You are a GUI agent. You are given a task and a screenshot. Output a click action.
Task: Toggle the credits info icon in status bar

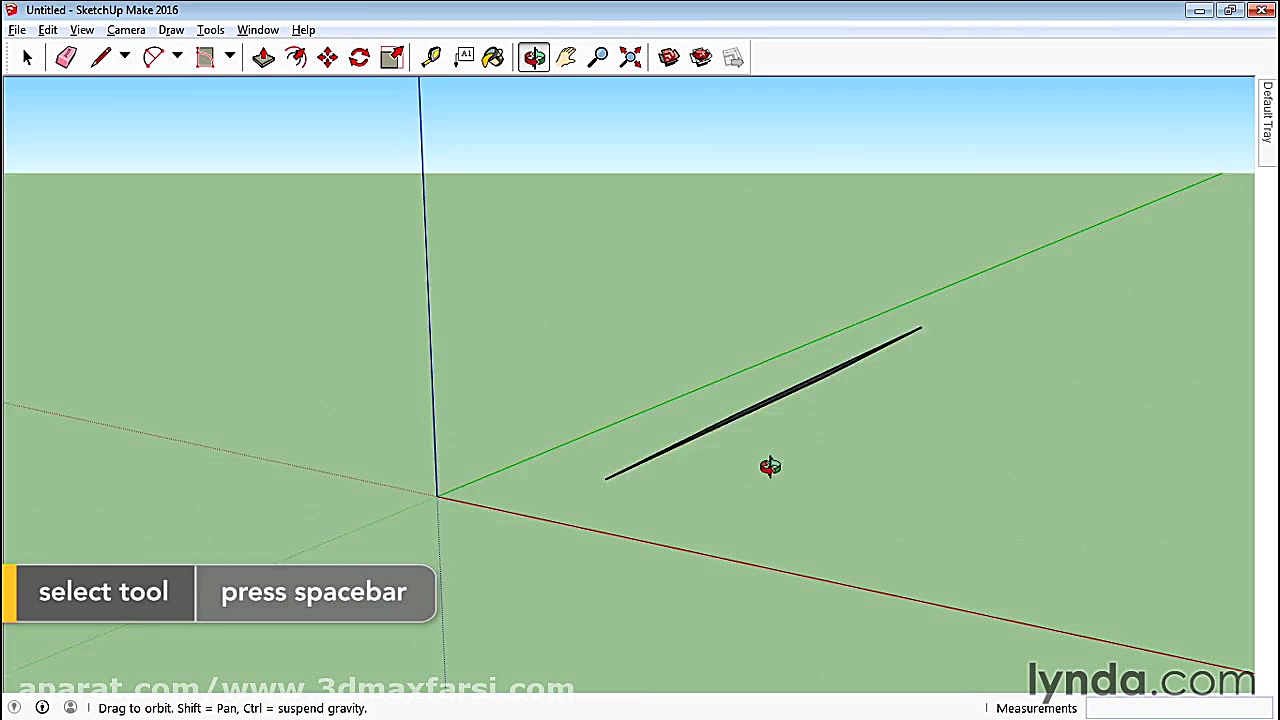(42, 708)
